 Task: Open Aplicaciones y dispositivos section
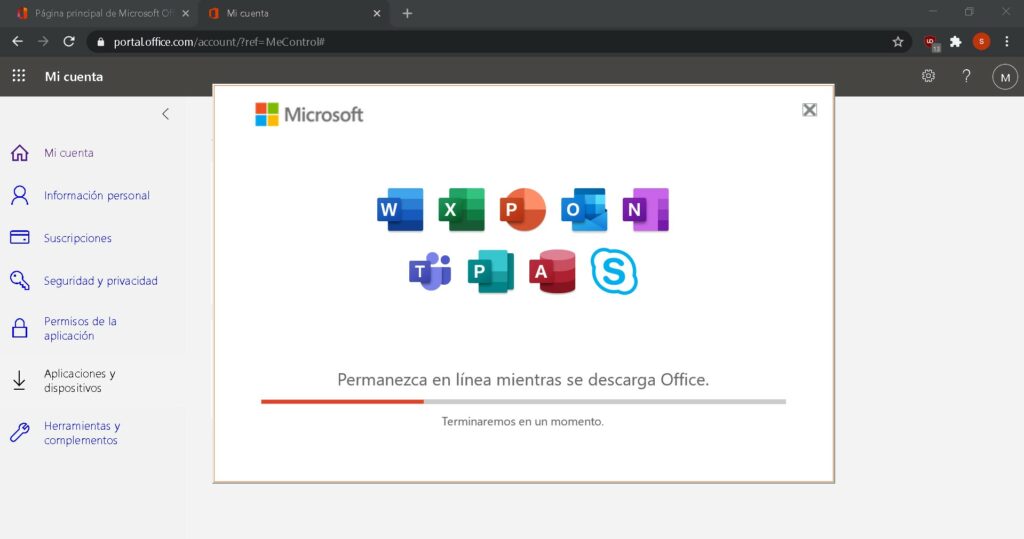point(80,381)
